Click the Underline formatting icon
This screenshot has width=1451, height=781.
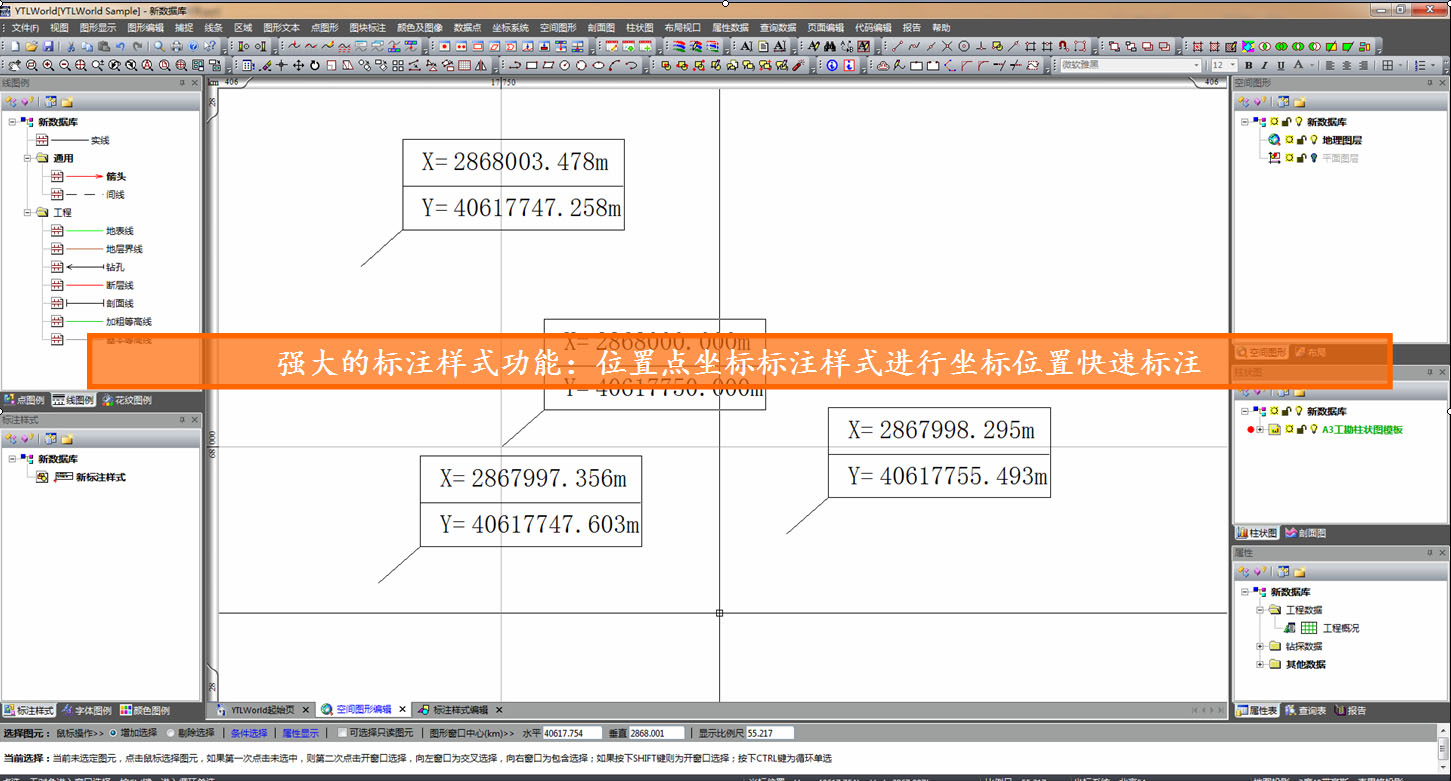click(x=1281, y=65)
